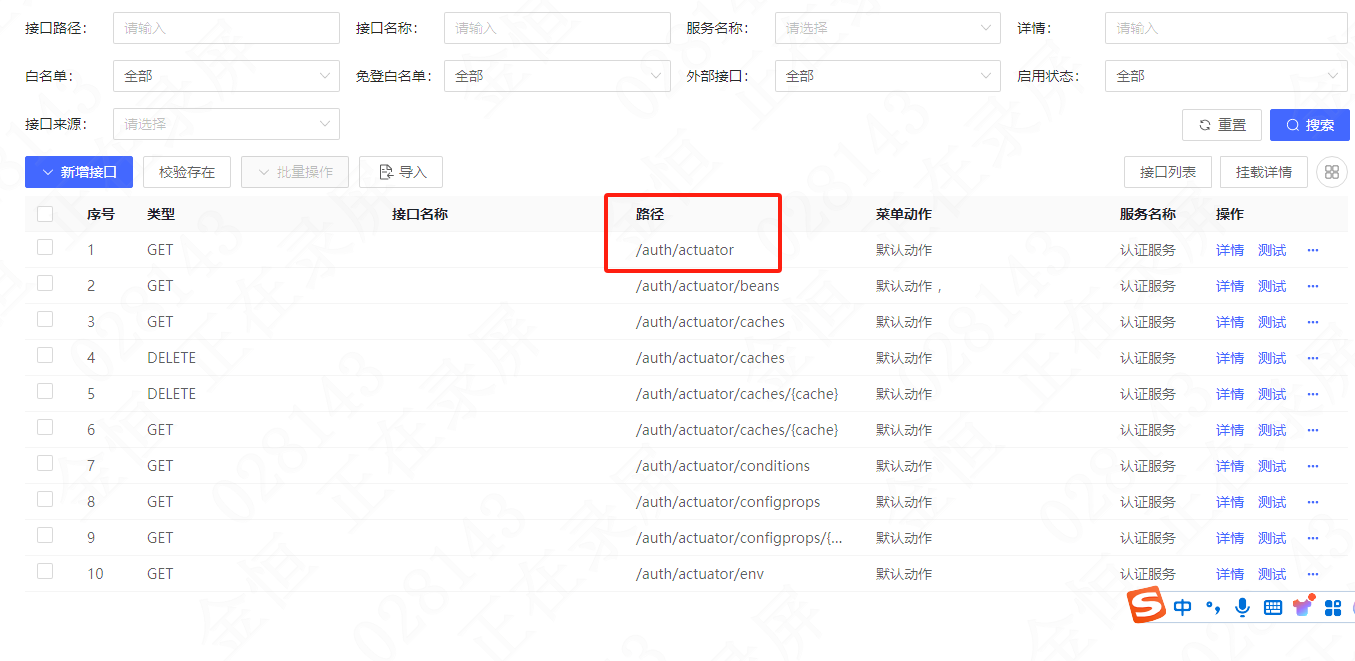Open the more-actions ellipsis for row 7

[1313, 466]
